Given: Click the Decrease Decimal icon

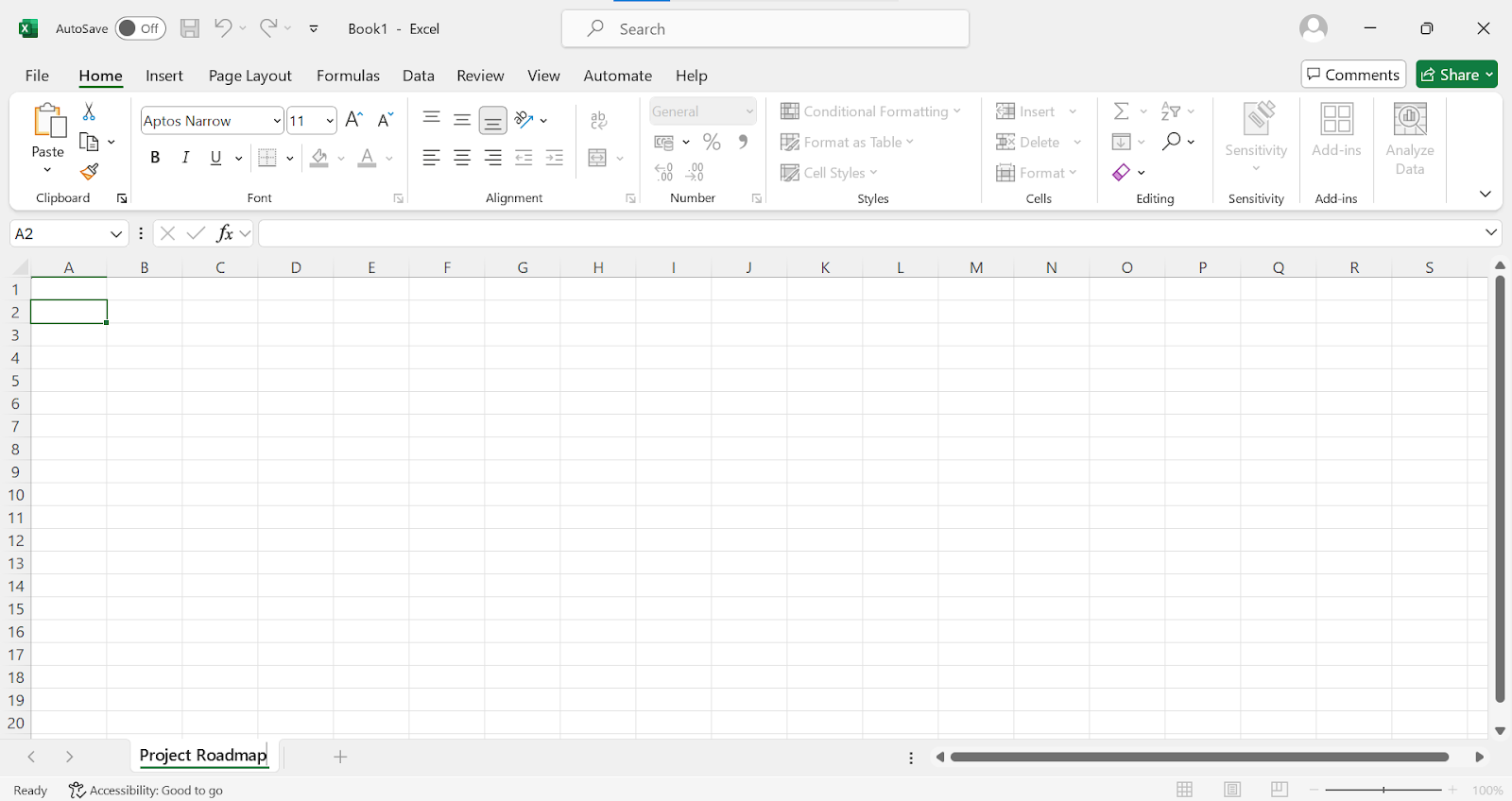Looking at the screenshot, I should [695, 172].
